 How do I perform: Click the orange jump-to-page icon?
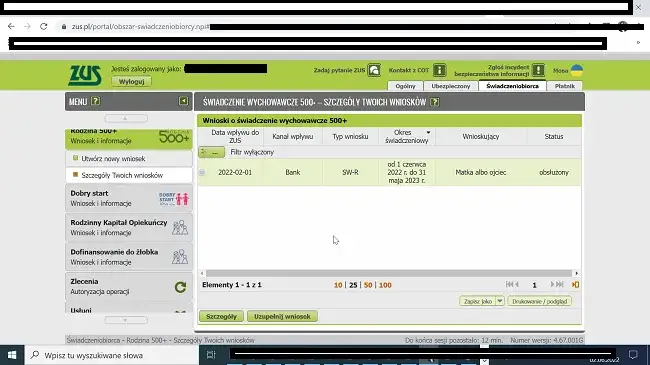coord(575,285)
